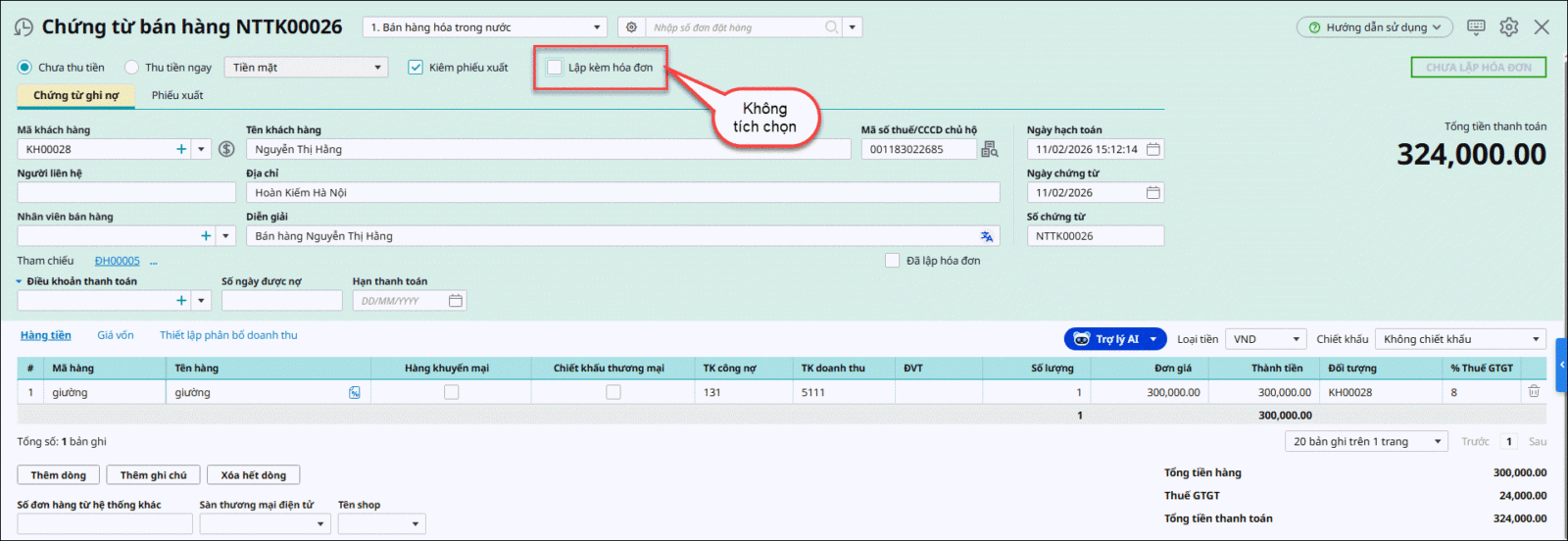
Task: Add a new customer with plus icon
Action: pyautogui.click(x=181, y=149)
